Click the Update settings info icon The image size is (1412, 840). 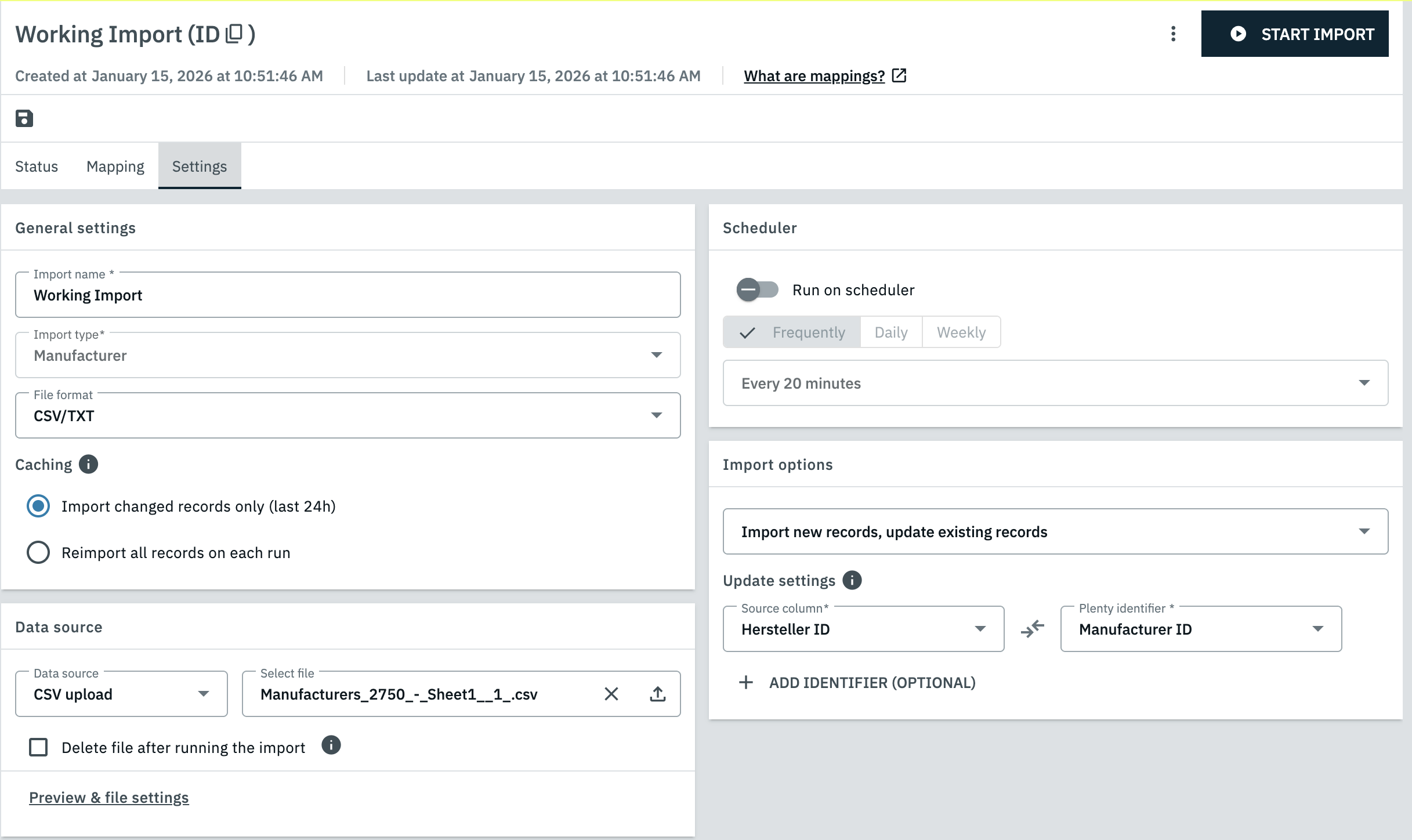click(x=852, y=580)
